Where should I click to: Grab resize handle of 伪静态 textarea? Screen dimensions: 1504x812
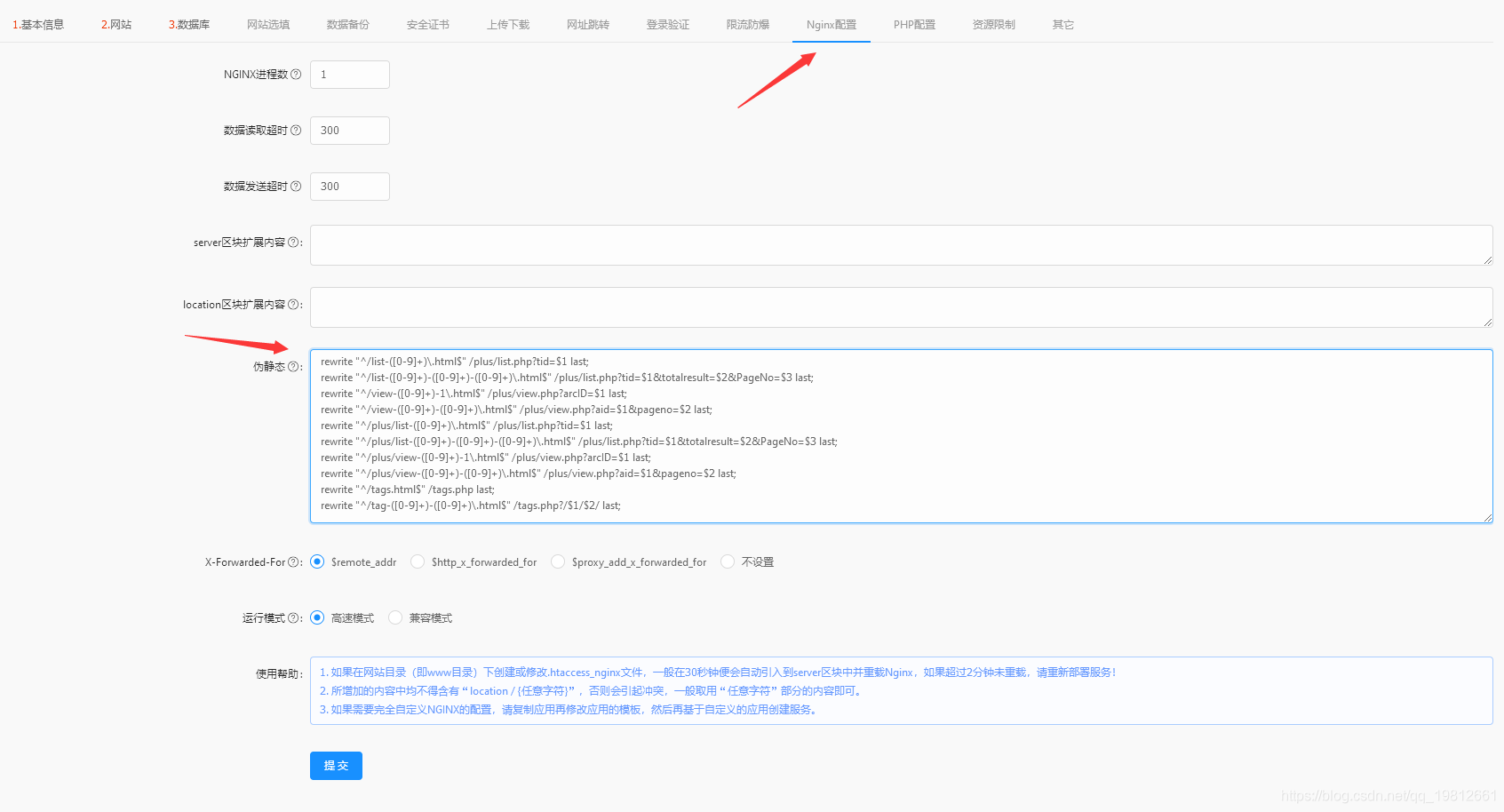(x=1487, y=518)
